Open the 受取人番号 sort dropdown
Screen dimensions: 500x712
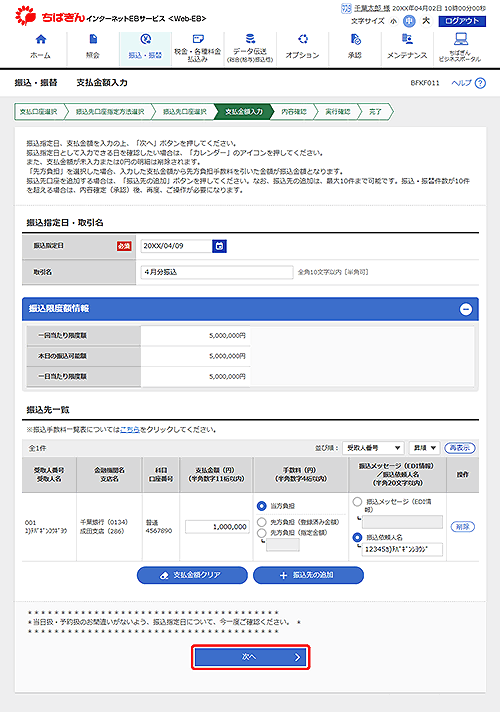[373, 448]
